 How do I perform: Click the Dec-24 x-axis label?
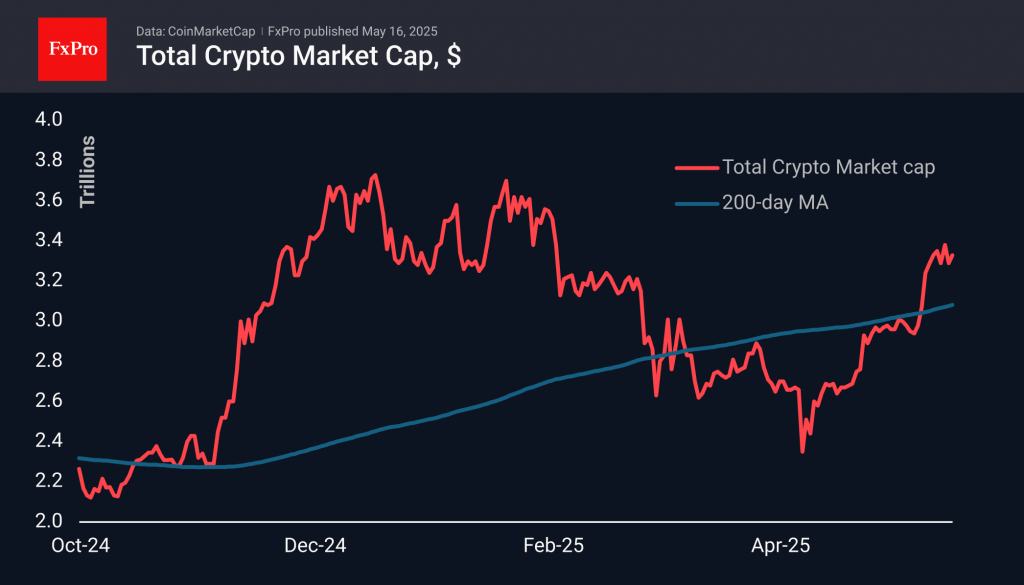tap(315, 546)
